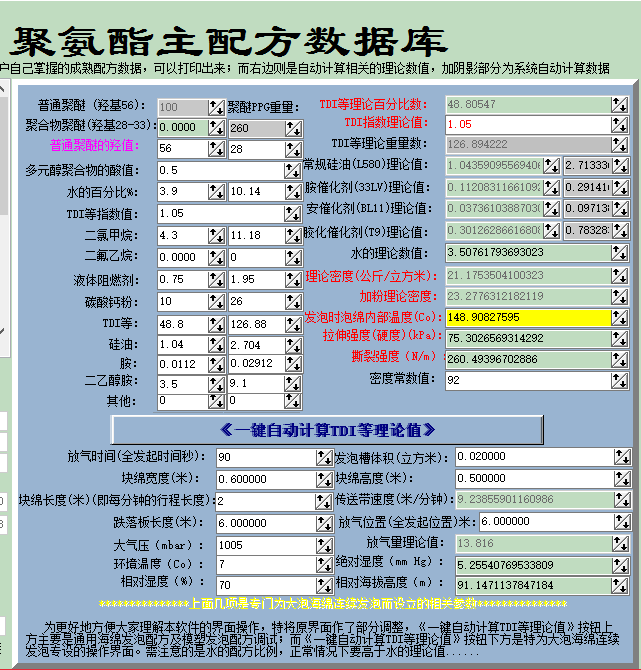641x670 pixels.
Task: Click stepper for yellow 发泡时泡绵内部温度 field
Action: pos(619,317)
